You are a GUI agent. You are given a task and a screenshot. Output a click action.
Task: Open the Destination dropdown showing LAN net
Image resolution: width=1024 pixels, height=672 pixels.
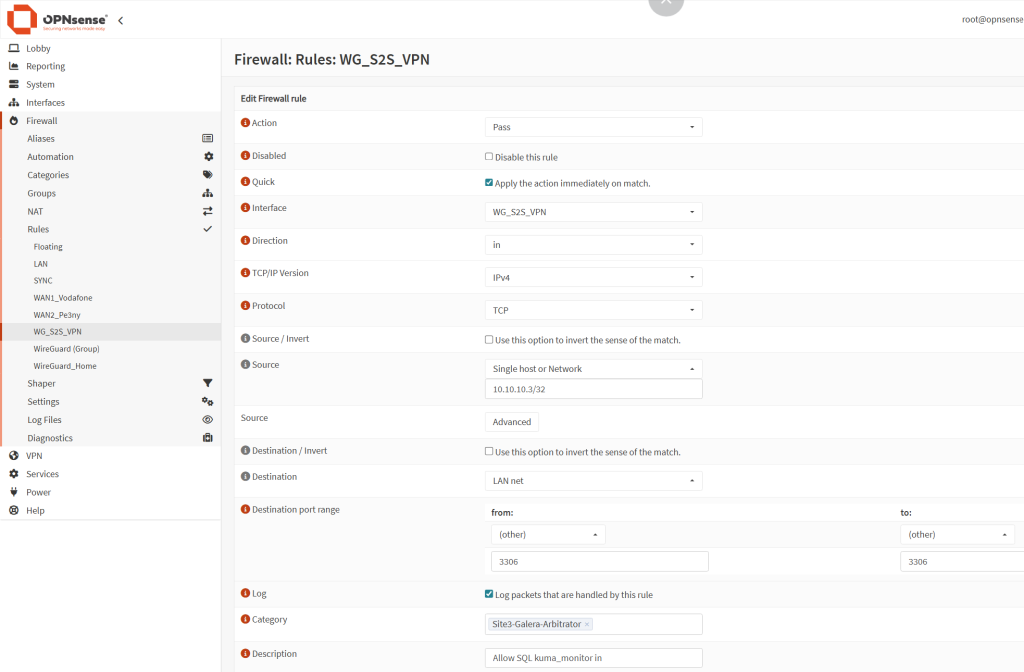593,480
